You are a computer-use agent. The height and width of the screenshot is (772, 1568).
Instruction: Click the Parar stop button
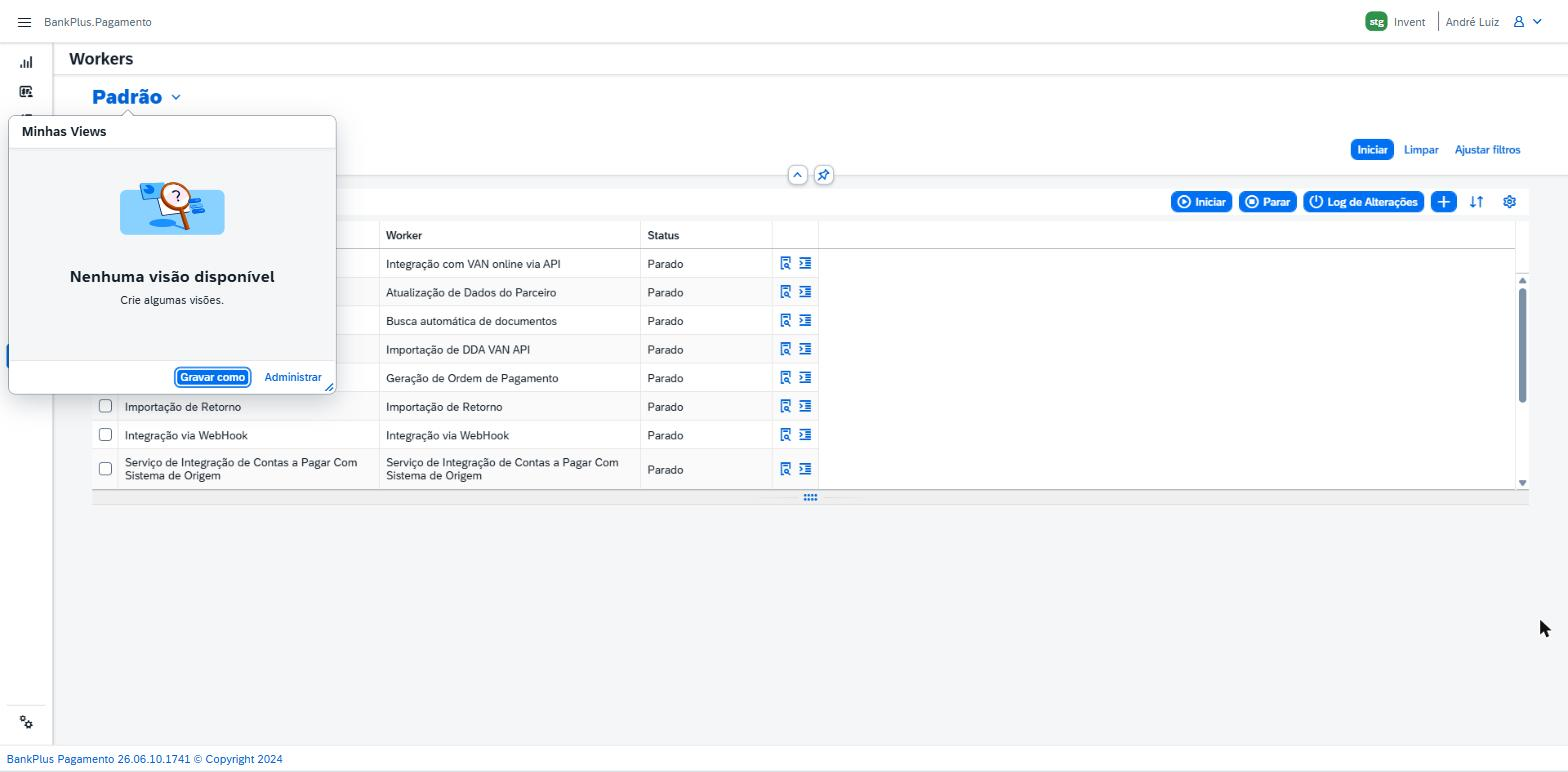click(1267, 202)
